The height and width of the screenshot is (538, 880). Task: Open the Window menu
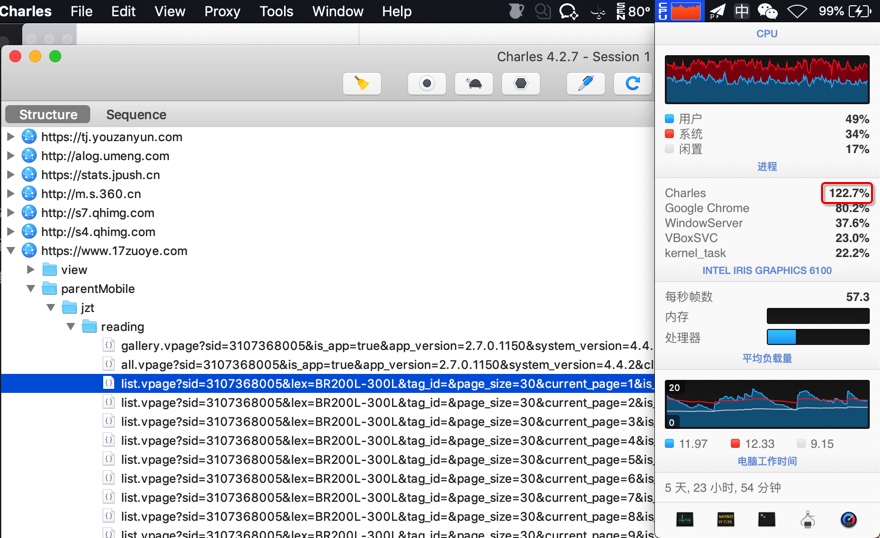click(338, 11)
